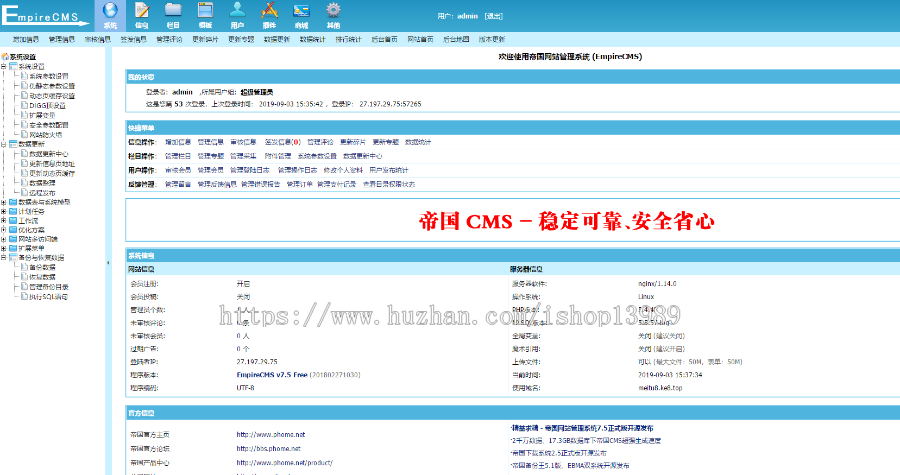
Task: Click the EmpireCMS logo
Action: click(x=45, y=15)
